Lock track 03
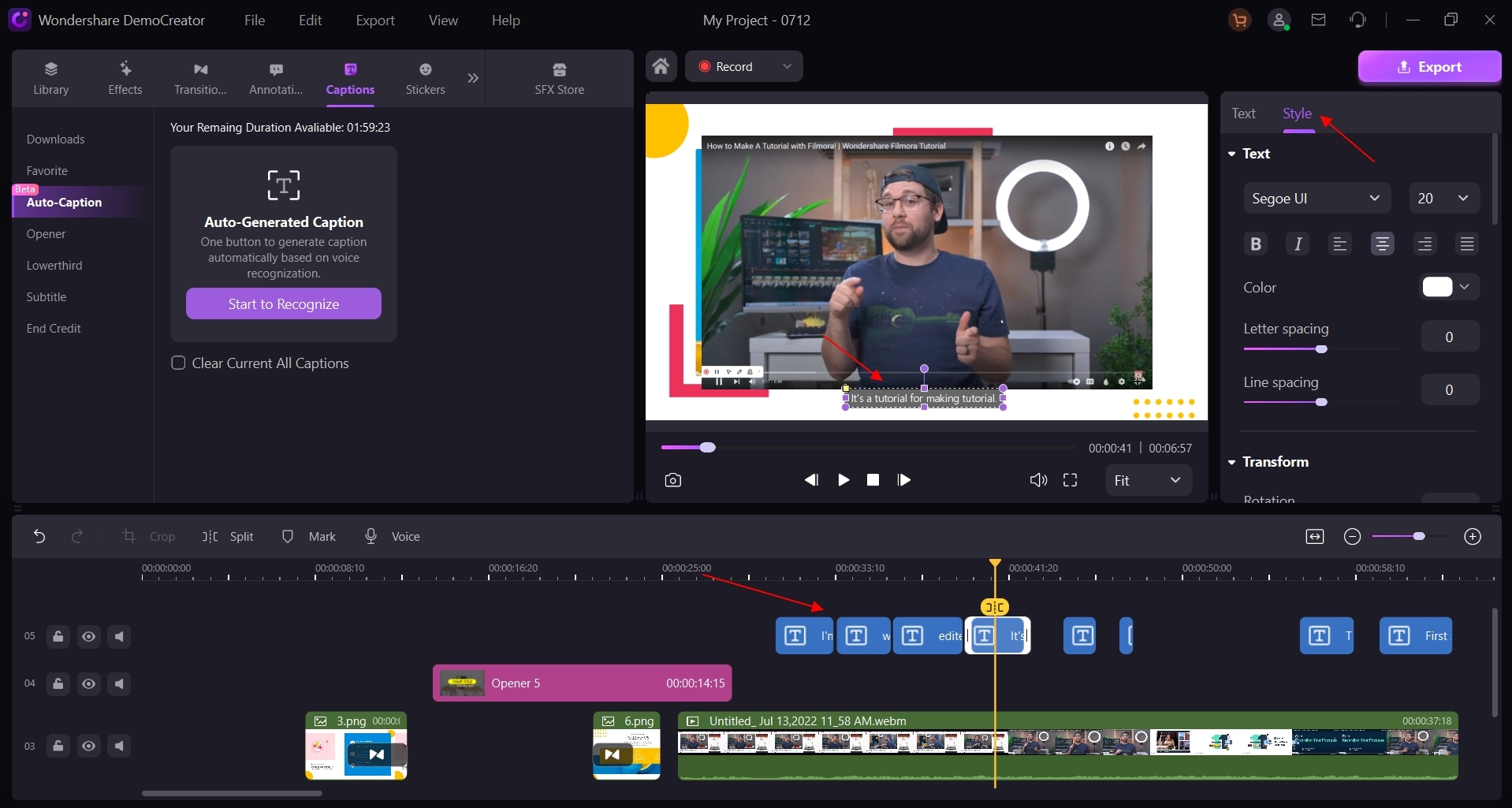1512x808 pixels. pos(58,746)
